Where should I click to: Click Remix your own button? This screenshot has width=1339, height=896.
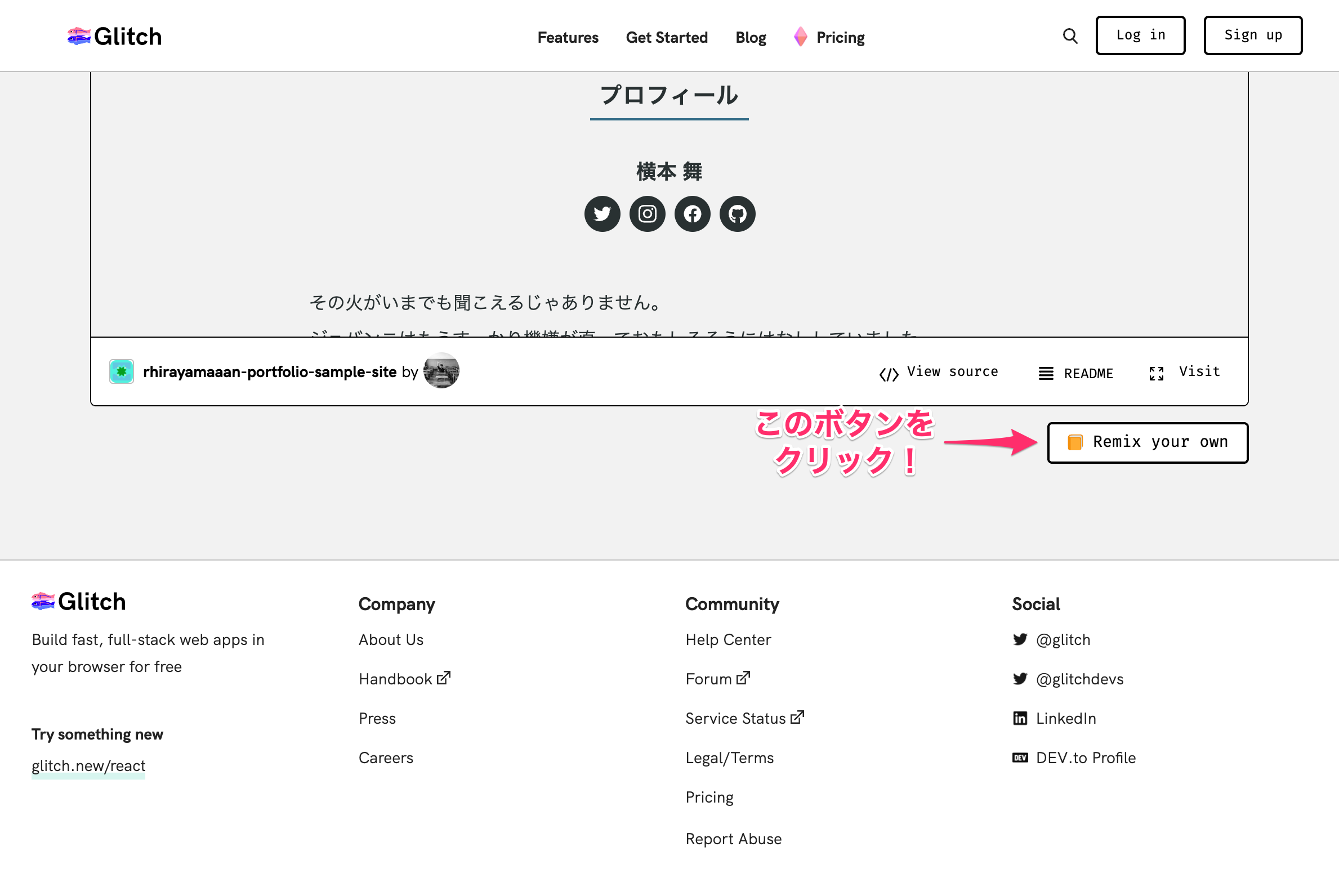pos(1148,443)
